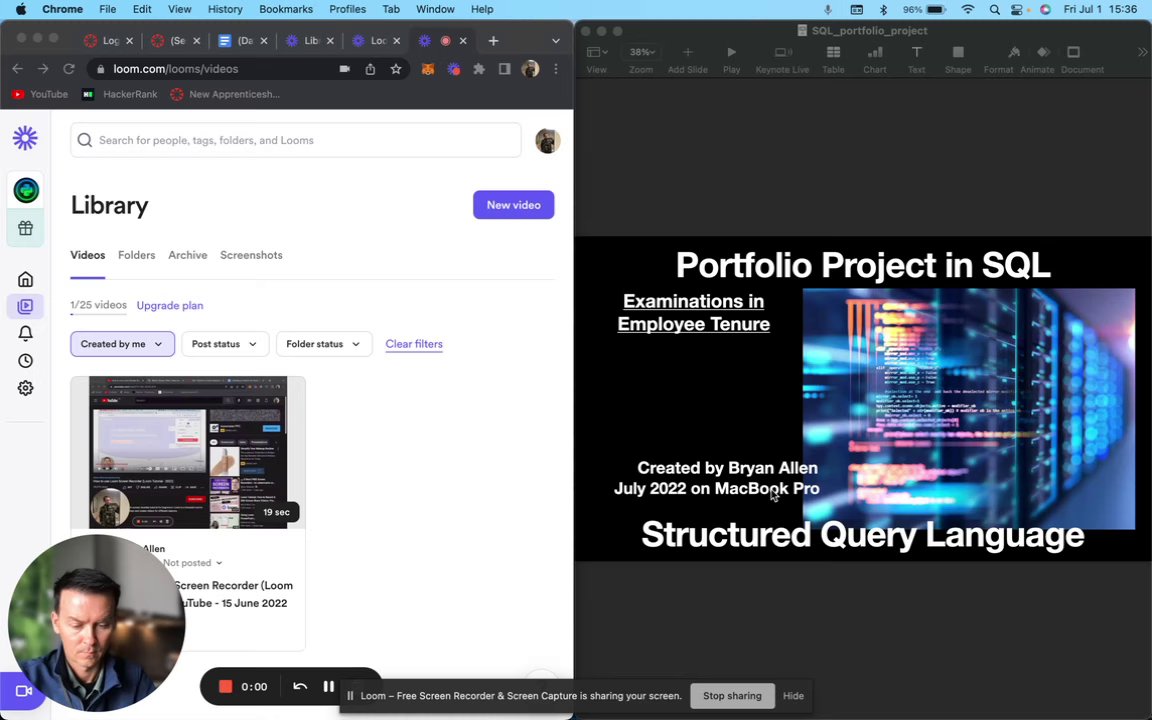Click the camera icon button at bottom-left
1152x720 pixels.
[24, 691]
